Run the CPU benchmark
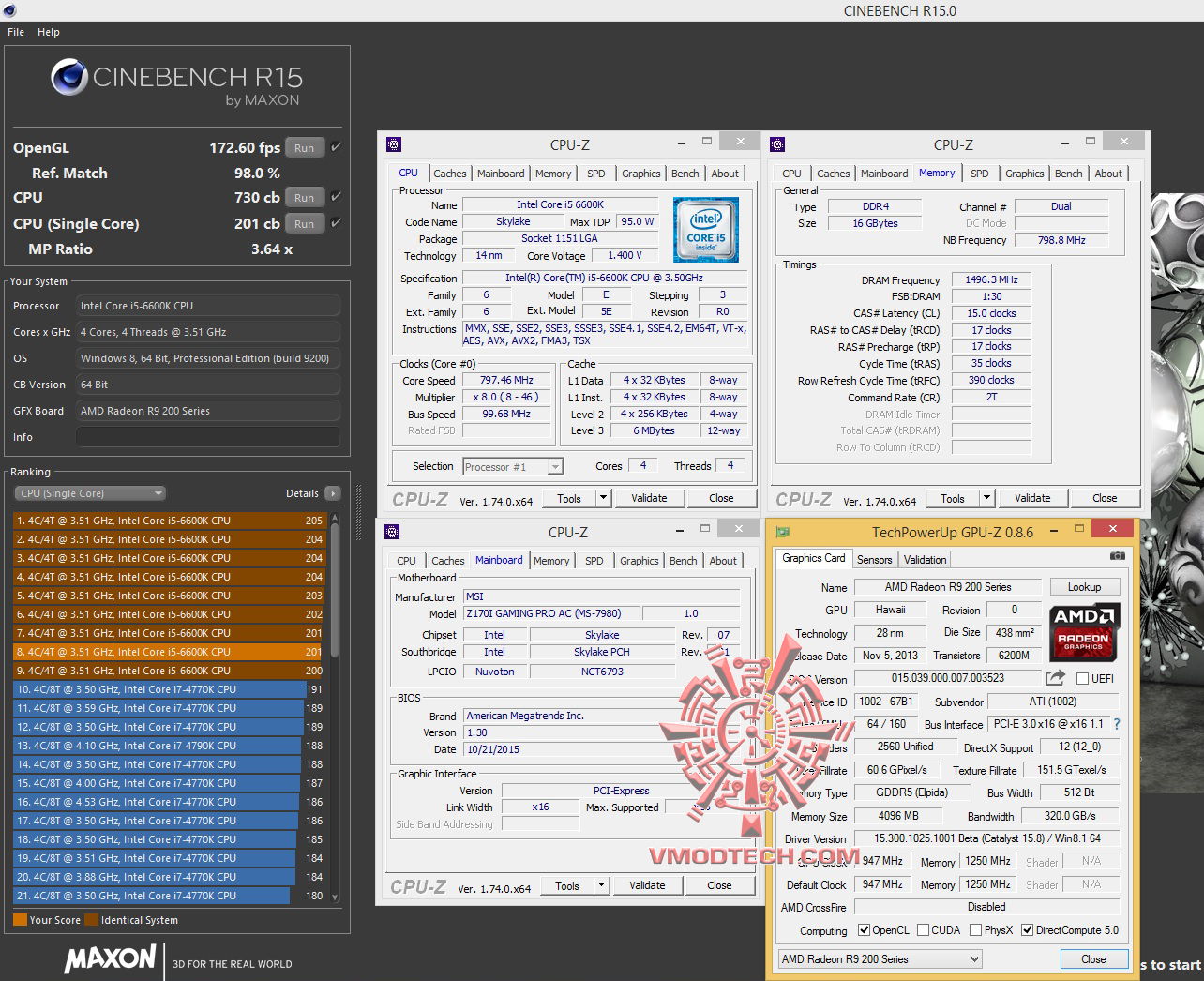This screenshot has height=981, width=1204. pyautogui.click(x=305, y=197)
